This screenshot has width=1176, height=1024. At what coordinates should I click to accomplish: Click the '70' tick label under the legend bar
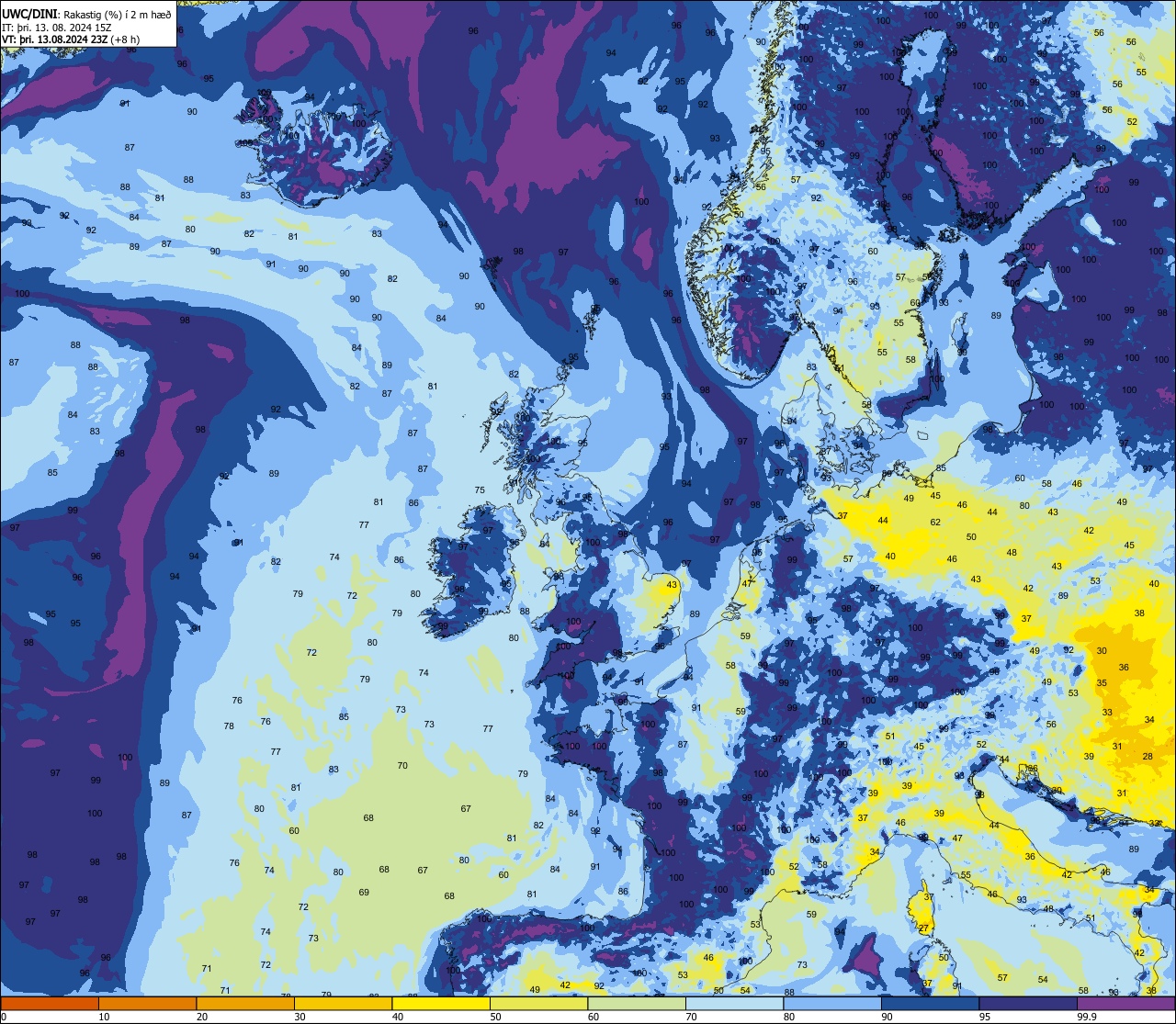point(691,1017)
